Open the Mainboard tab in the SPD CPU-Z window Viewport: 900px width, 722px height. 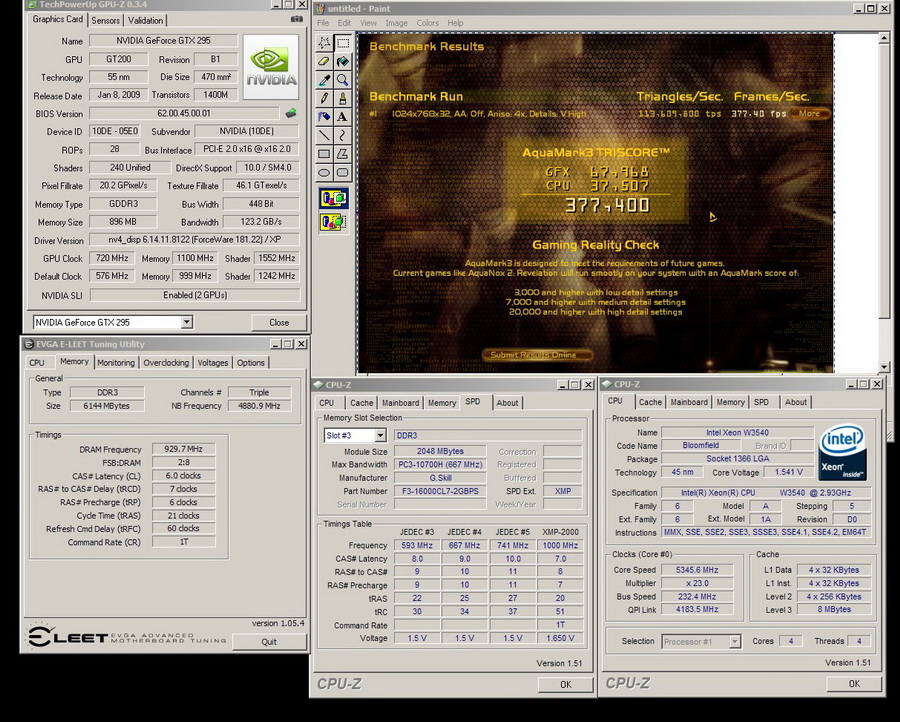click(x=401, y=403)
